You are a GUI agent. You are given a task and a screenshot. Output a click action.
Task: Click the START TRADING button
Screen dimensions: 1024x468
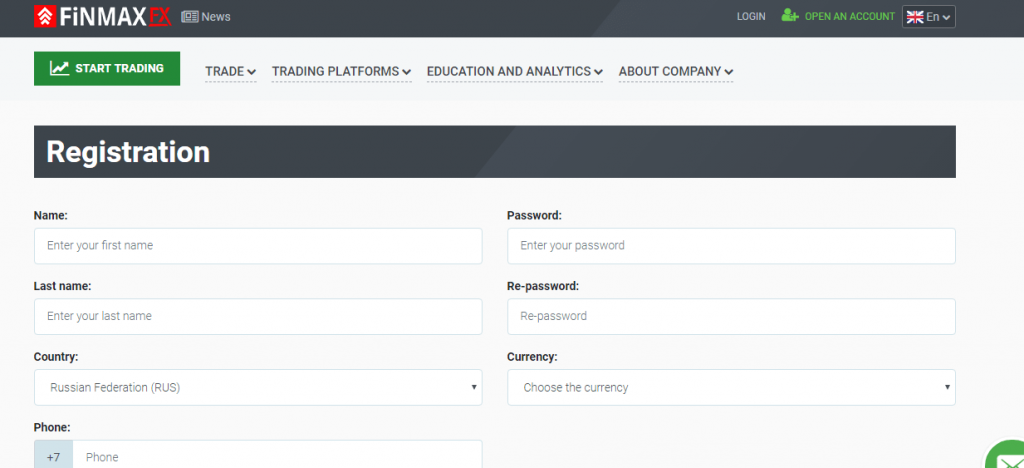107,69
